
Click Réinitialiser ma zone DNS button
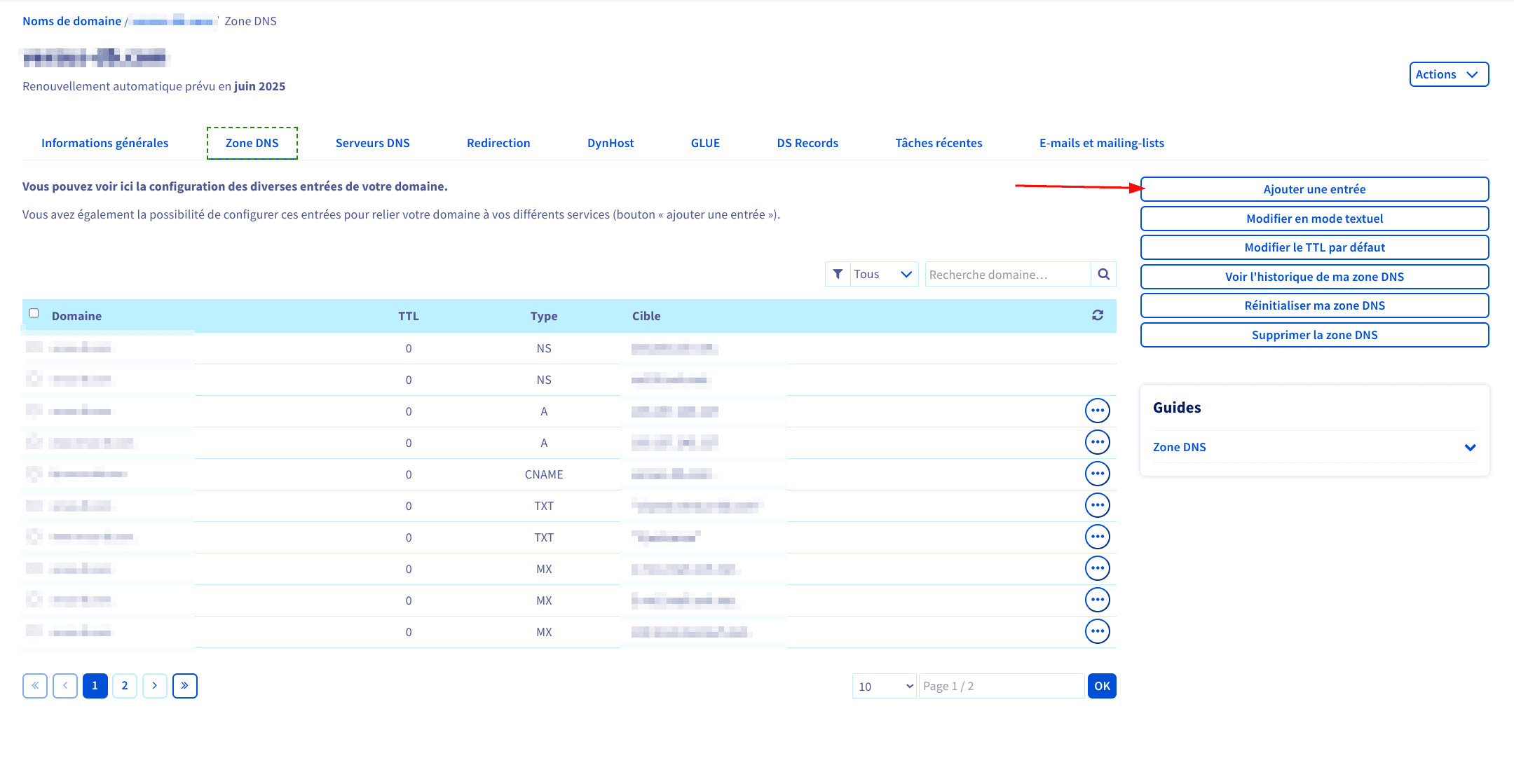[1314, 305]
